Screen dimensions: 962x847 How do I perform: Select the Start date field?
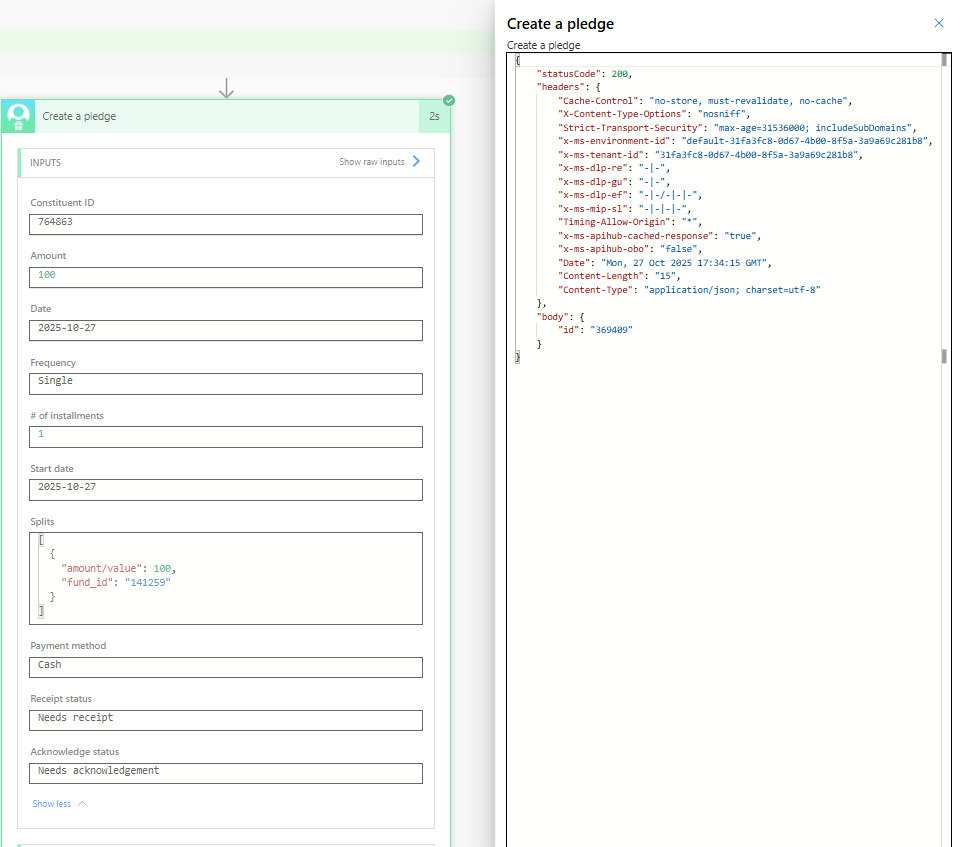click(226, 489)
